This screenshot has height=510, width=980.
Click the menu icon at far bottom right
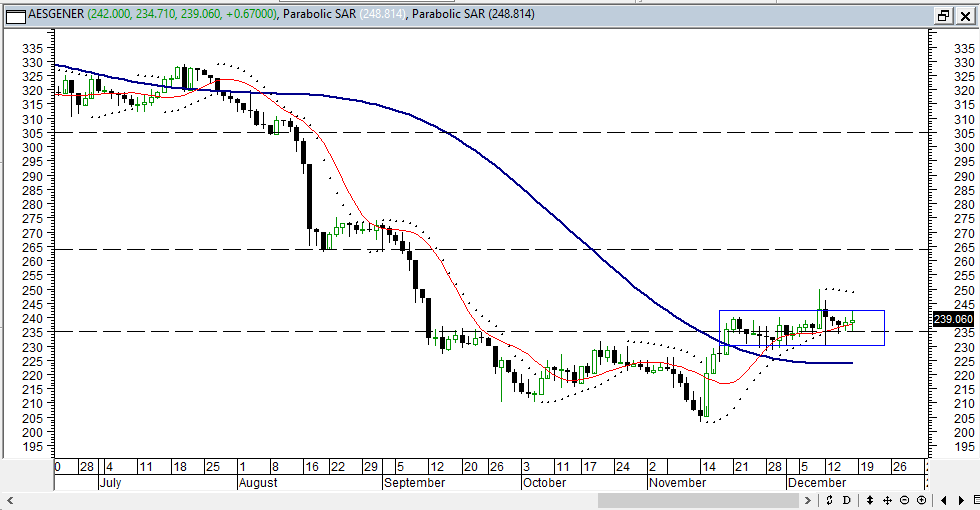[976, 500]
